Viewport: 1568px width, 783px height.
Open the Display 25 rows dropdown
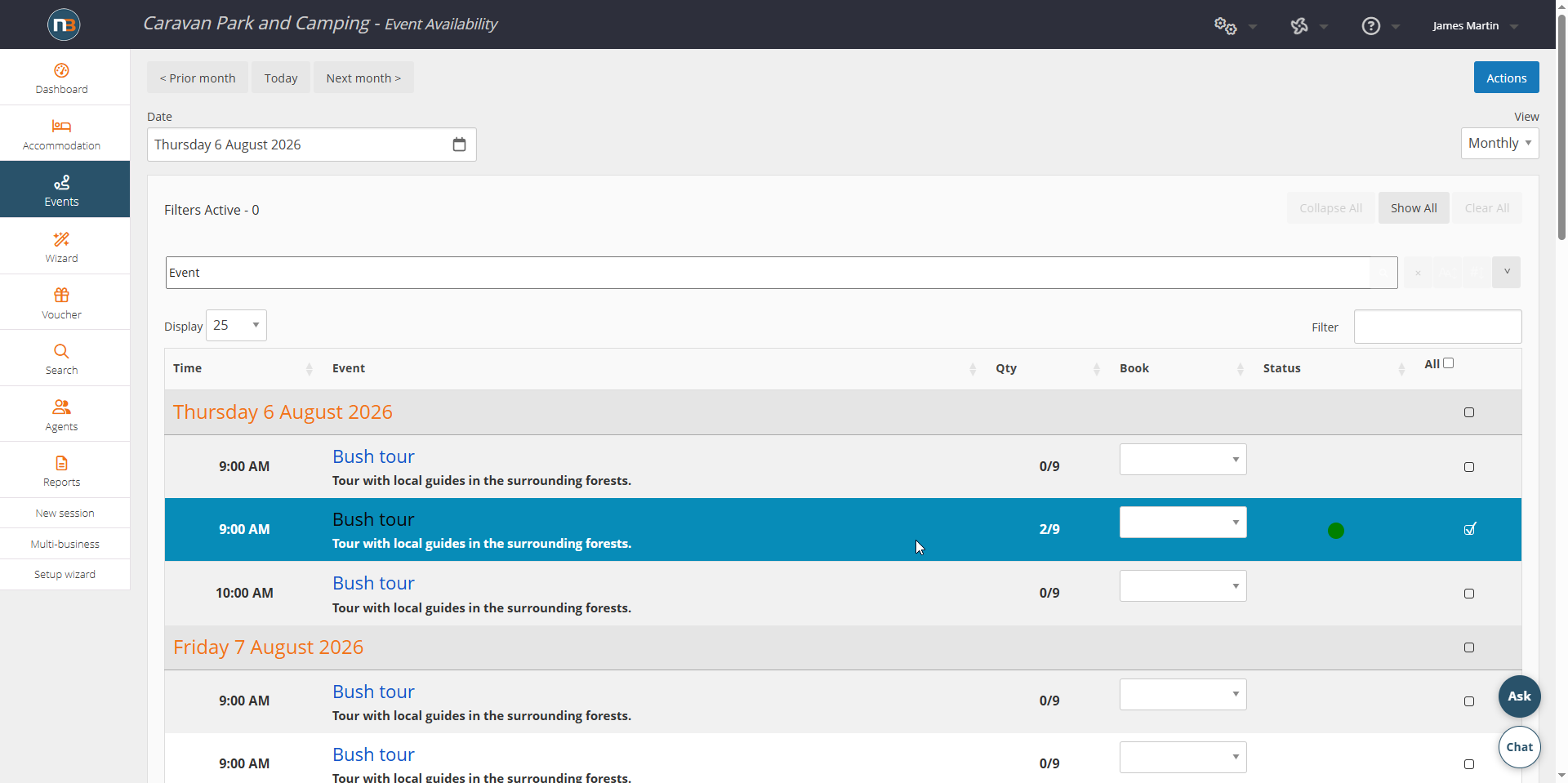coord(236,325)
